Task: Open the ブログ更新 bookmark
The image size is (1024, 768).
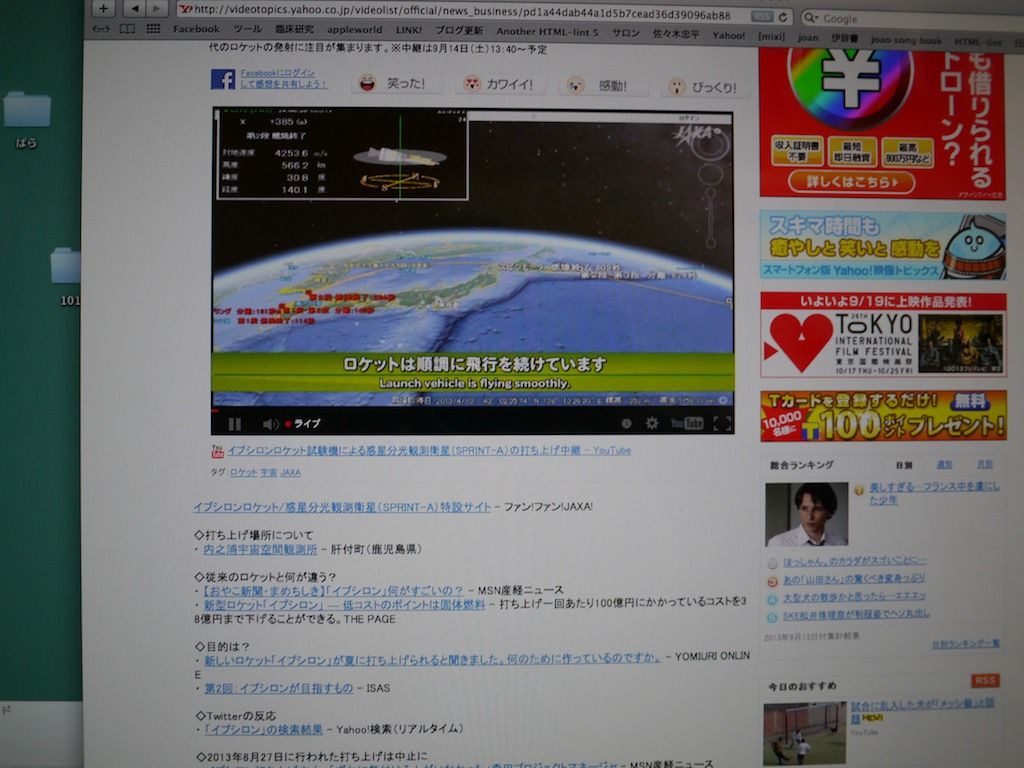Action: coord(458,30)
